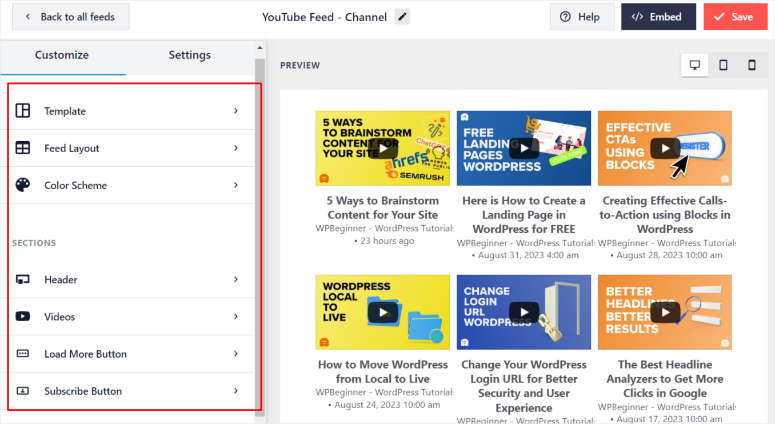Click the Color Scheme palette icon

[23, 185]
